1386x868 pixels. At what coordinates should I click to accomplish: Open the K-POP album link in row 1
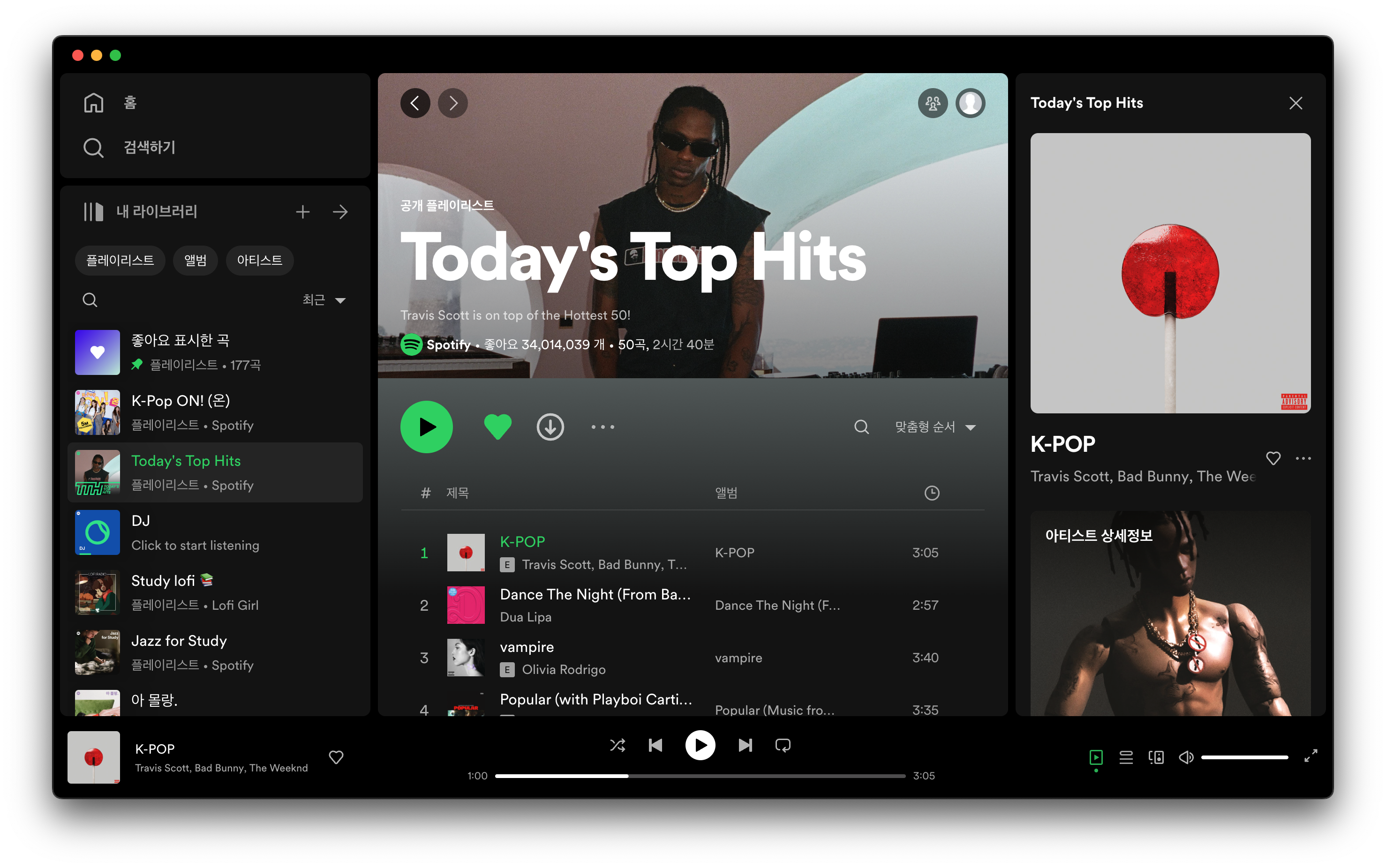[x=735, y=553]
